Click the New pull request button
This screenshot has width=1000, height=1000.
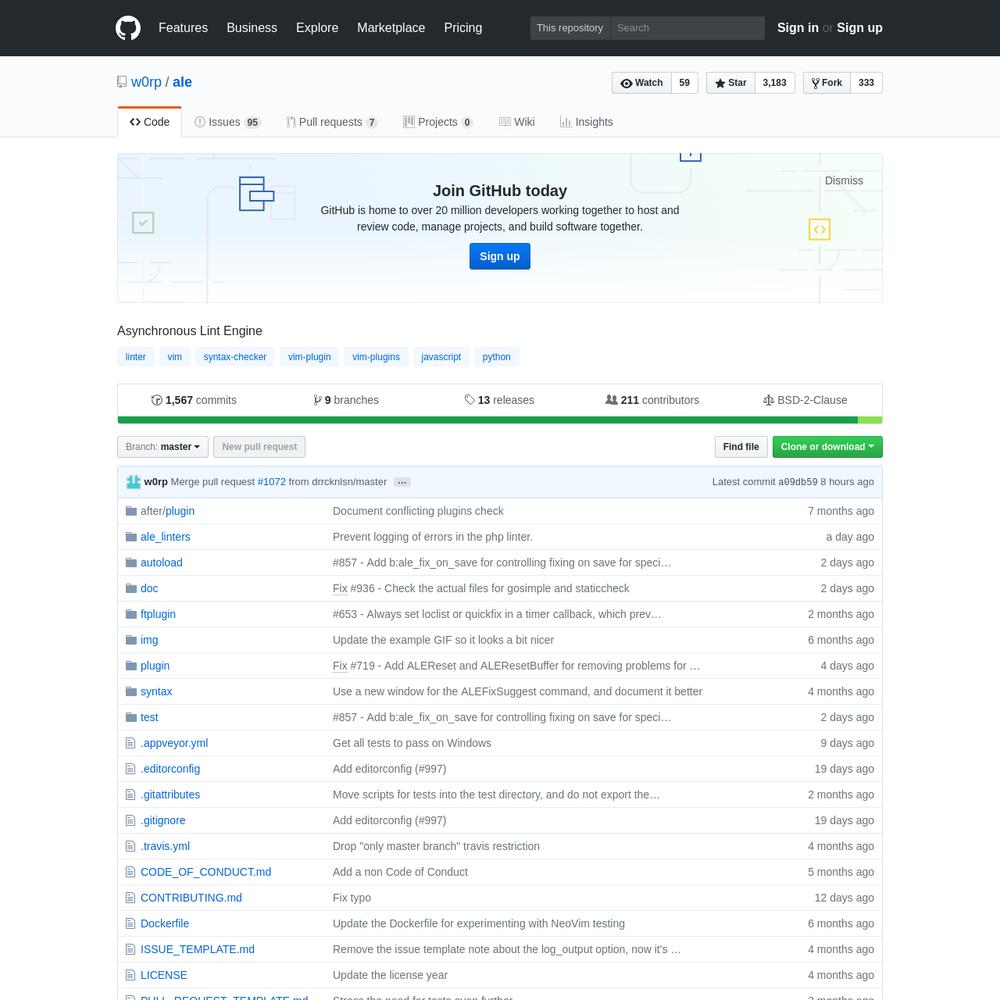click(259, 446)
